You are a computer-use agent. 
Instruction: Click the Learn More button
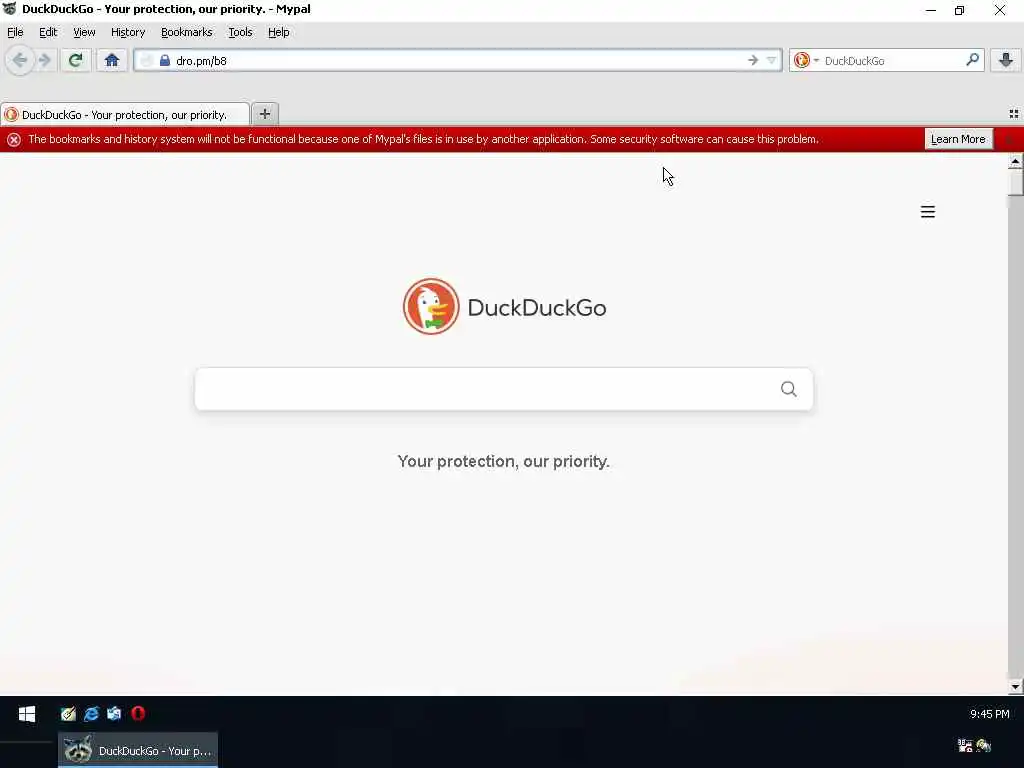(x=958, y=139)
